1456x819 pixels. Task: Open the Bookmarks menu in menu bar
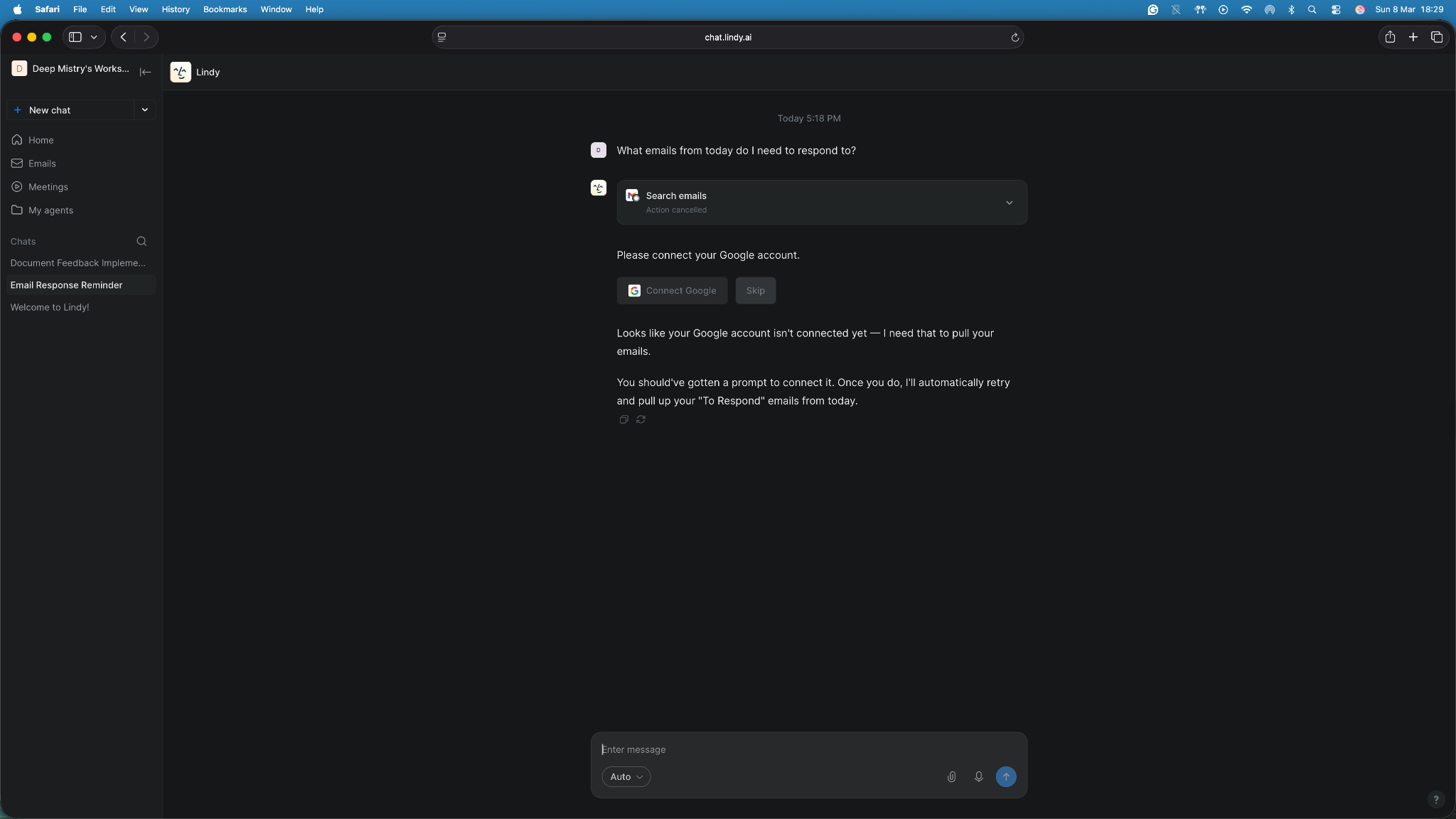[225, 9]
